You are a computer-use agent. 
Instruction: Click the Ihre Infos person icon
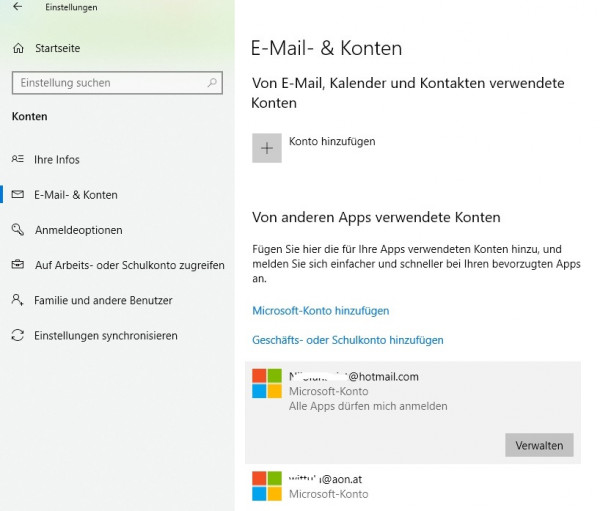18,159
